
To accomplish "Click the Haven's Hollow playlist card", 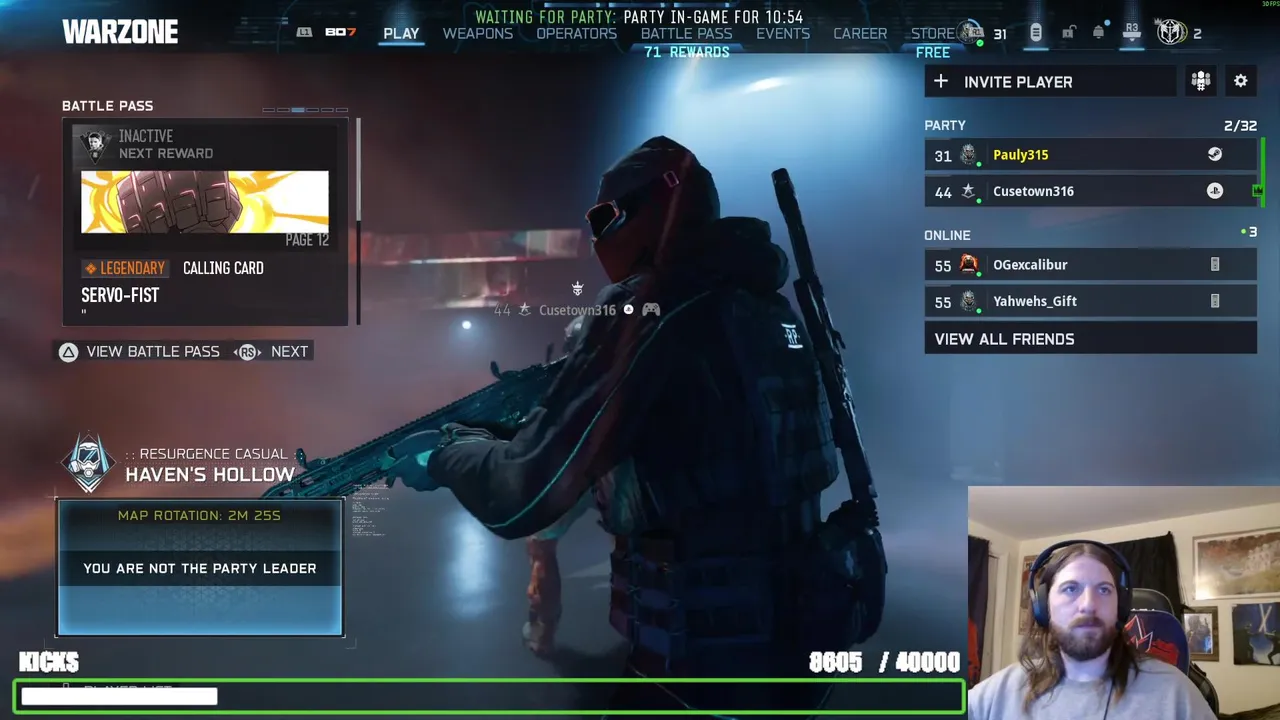I will (200, 568).
